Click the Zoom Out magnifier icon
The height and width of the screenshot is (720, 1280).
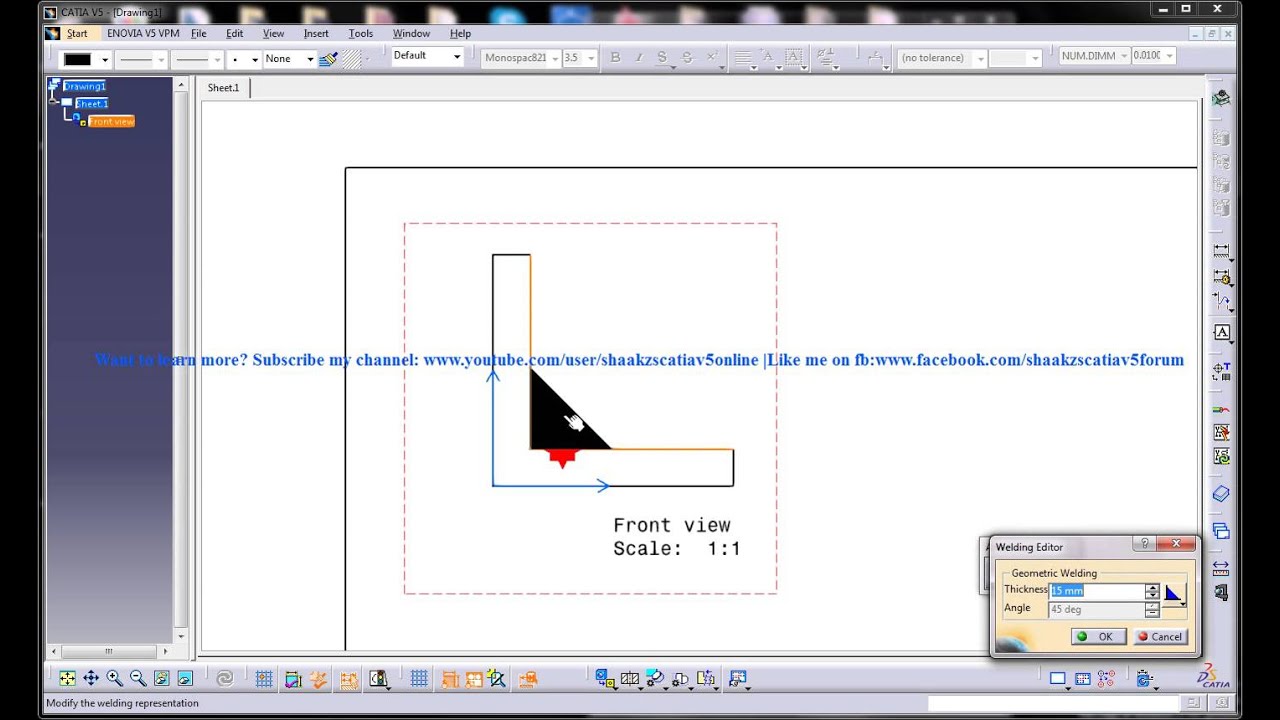[138, 679]
